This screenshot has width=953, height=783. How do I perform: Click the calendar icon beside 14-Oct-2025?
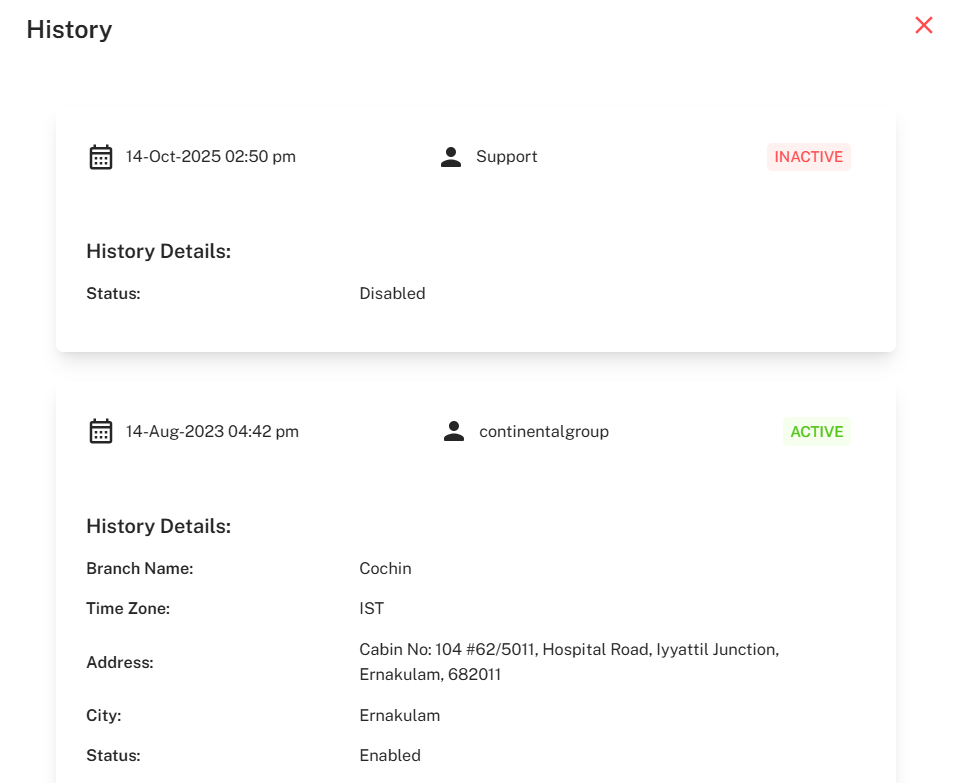point(101,157)
